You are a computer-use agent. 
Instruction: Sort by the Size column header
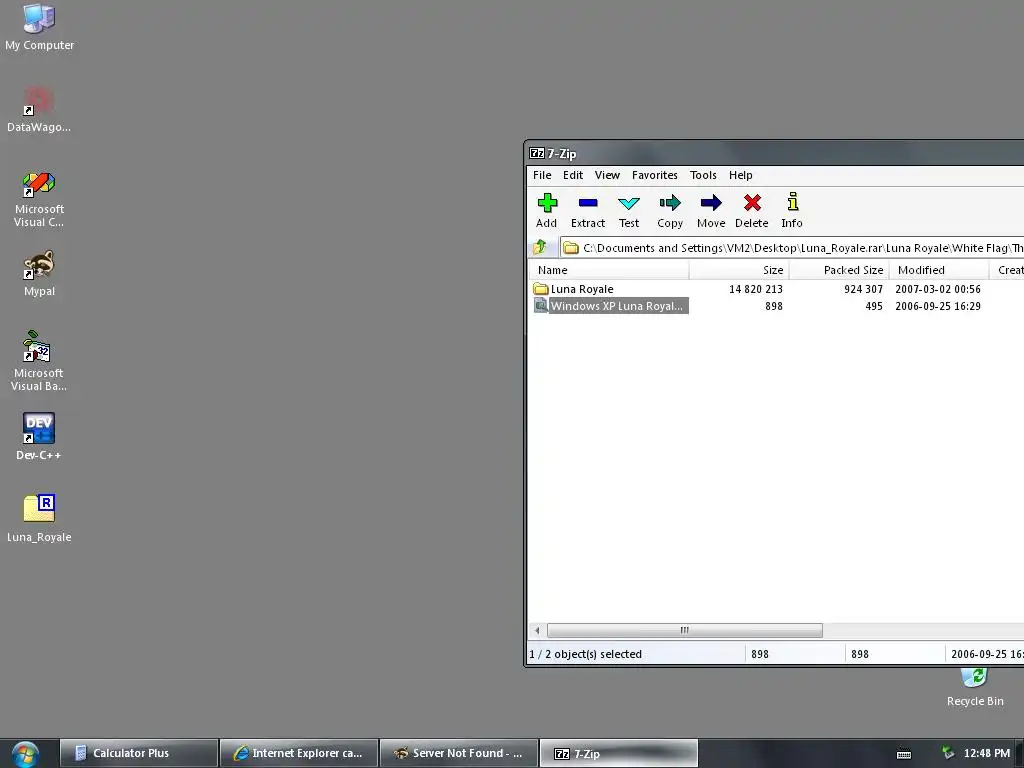pos(739,270)
